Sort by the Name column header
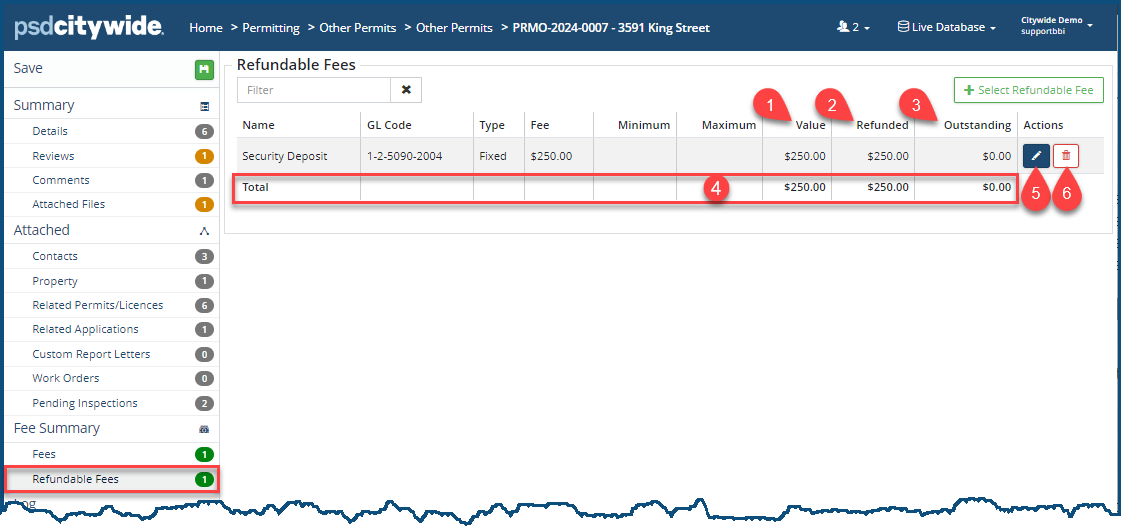This screenshot has width=1121, height=531. [x=258, y=125]
